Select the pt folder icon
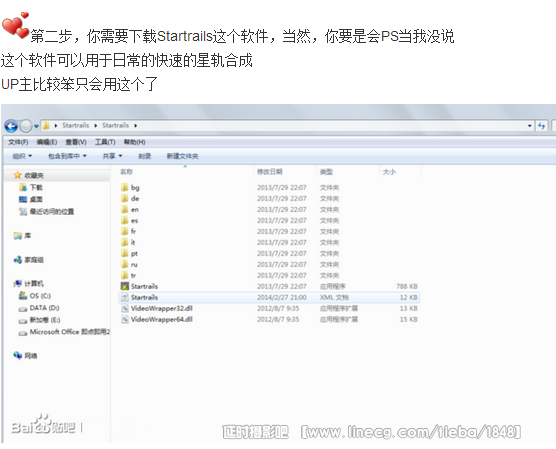This screenshot has height=449, width=556. (x=124, y=253)
